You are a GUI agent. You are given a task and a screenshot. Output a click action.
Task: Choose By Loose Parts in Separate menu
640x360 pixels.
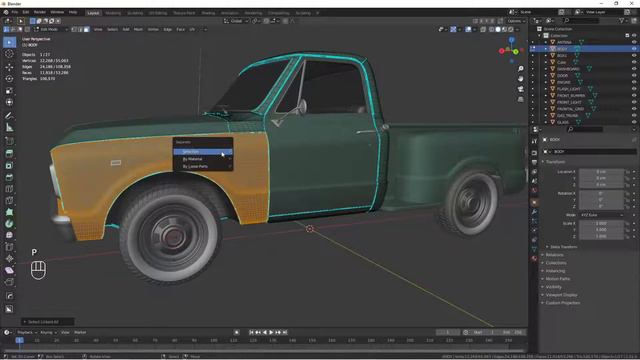click(203, 167)
